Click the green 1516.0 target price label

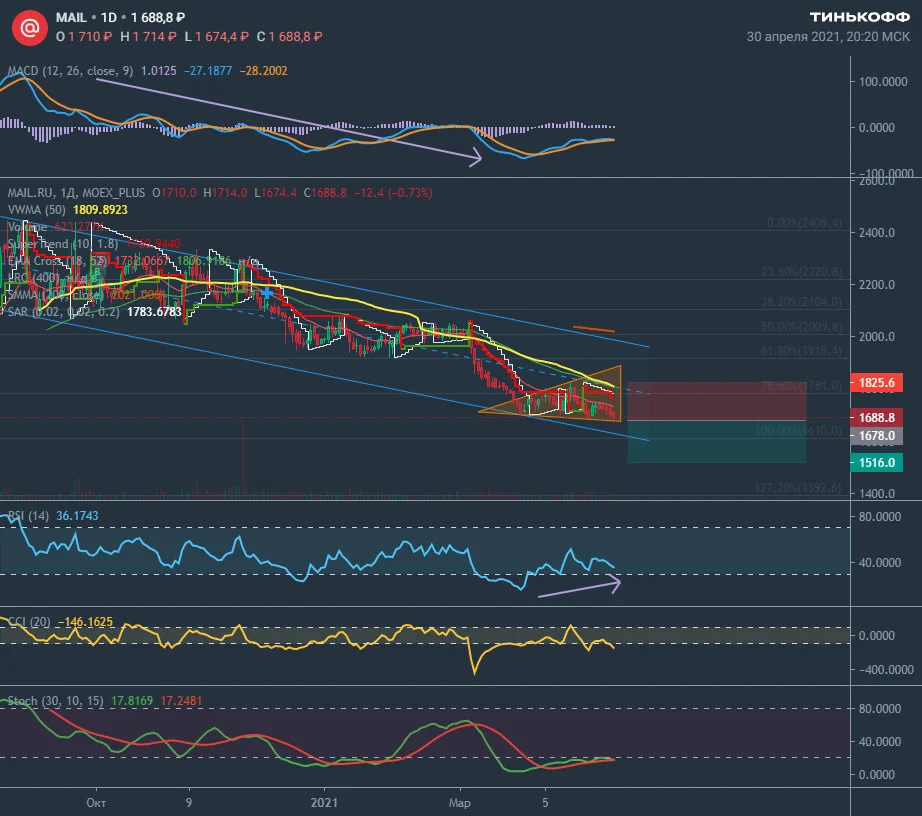877,463
